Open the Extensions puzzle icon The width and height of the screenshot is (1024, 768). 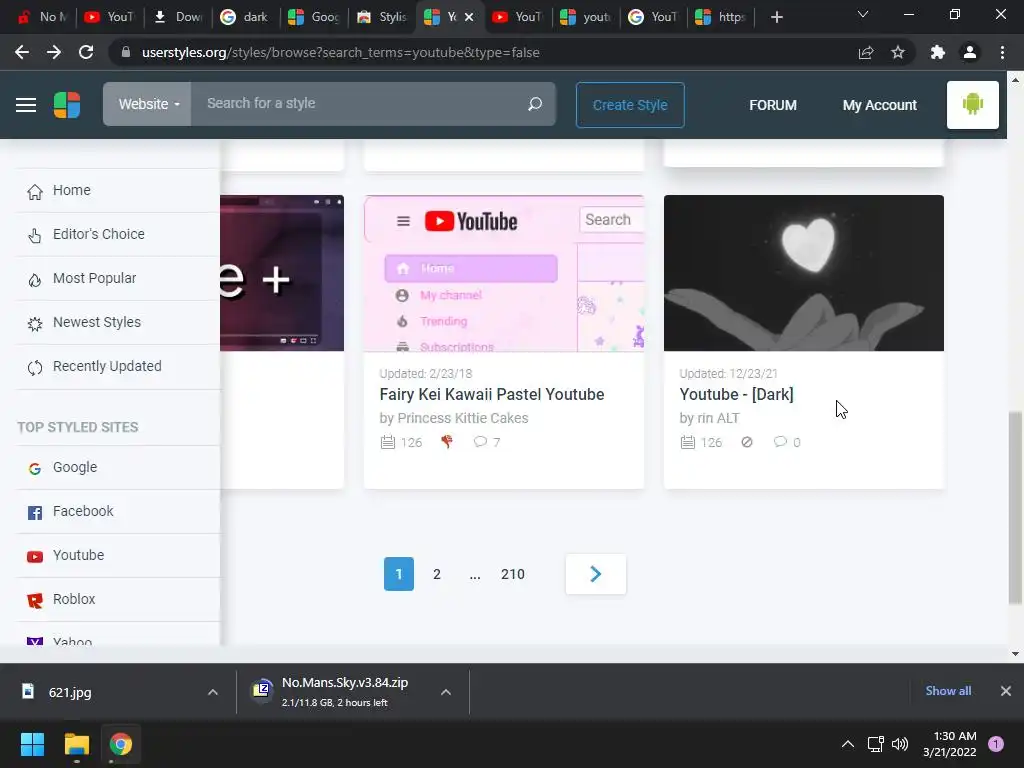[938, 52]
